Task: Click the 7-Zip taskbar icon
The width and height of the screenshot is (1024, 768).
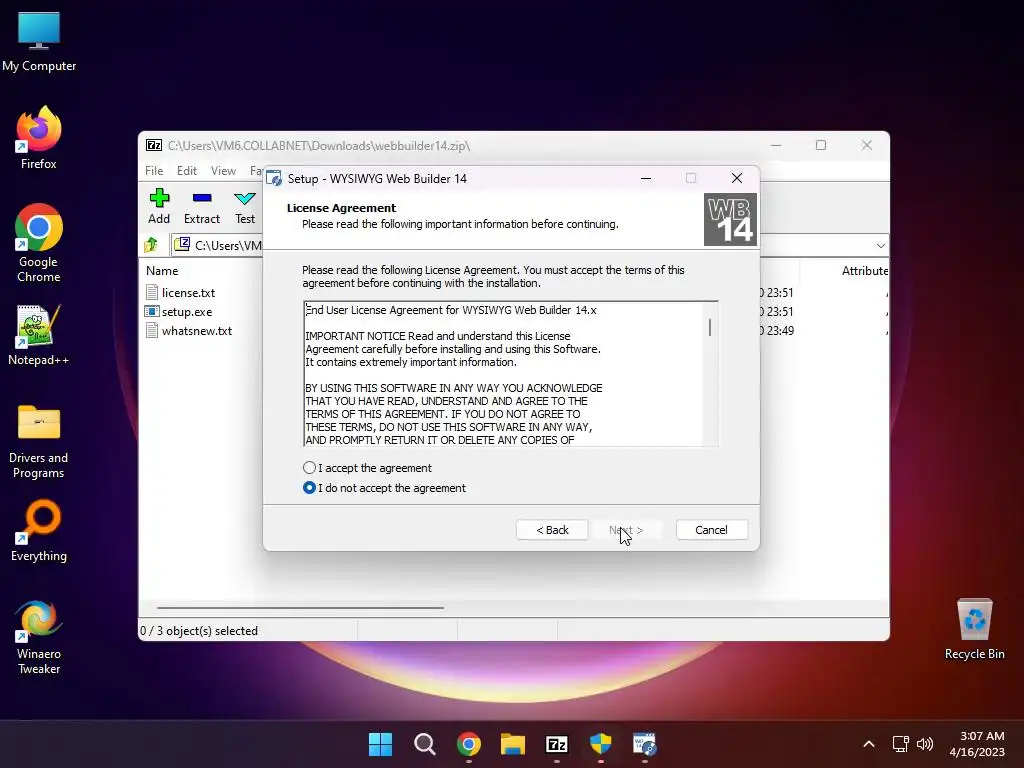Action: (x=556, y=744)
